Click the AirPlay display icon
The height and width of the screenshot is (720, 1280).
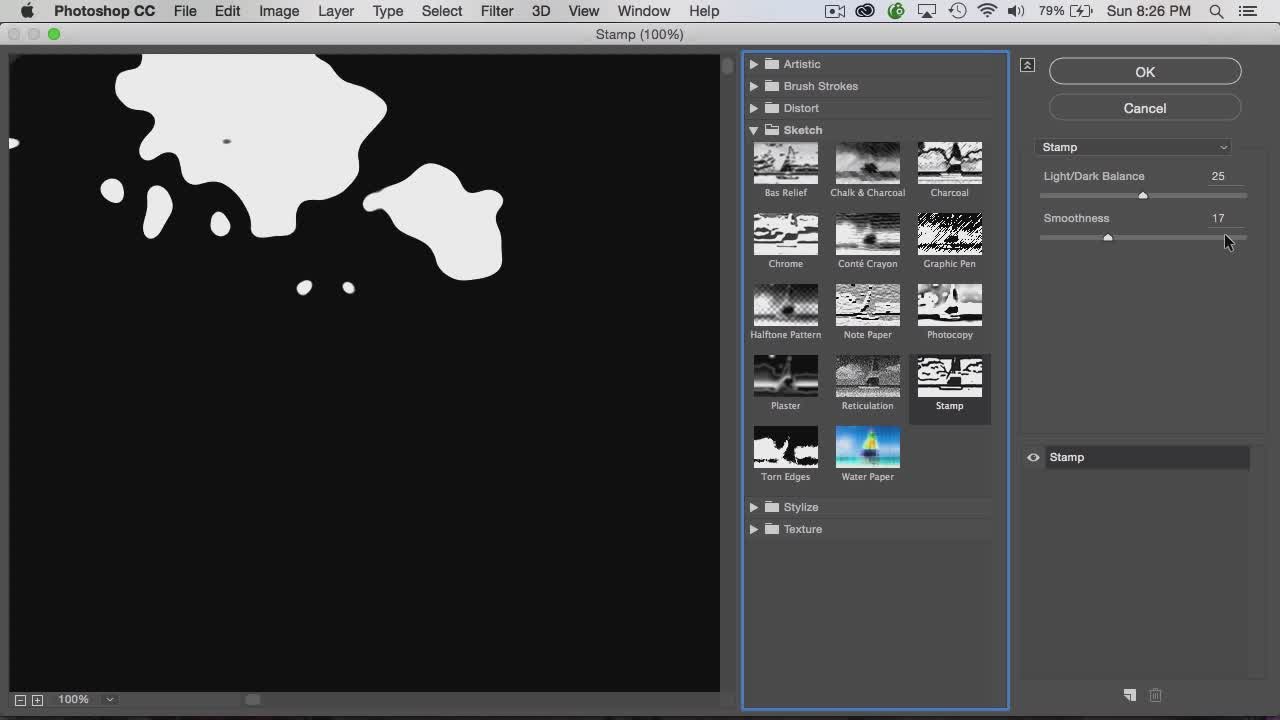coord(927,11)
